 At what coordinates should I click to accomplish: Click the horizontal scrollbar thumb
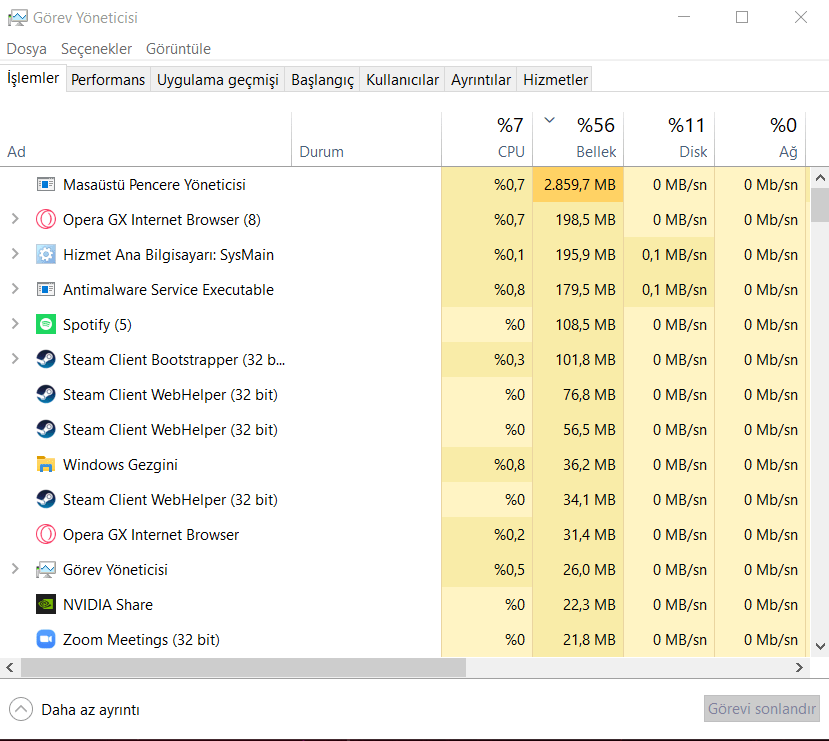click(x=243, y=668)
